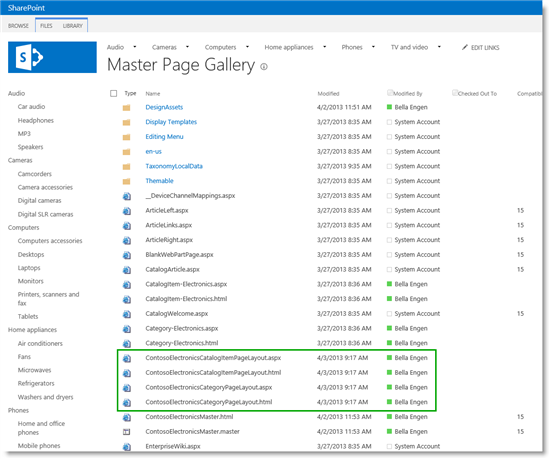Sort by the Modified column header
Image resolution: width=550 pixels, height=459 pixels.
(x=328, y=94)
